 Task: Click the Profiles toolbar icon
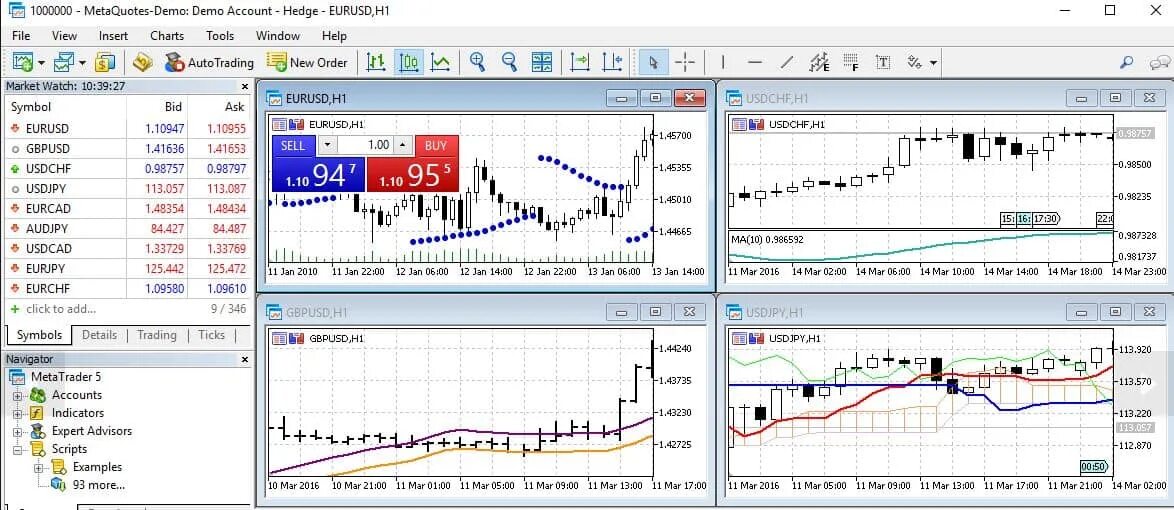click(64, 62)
